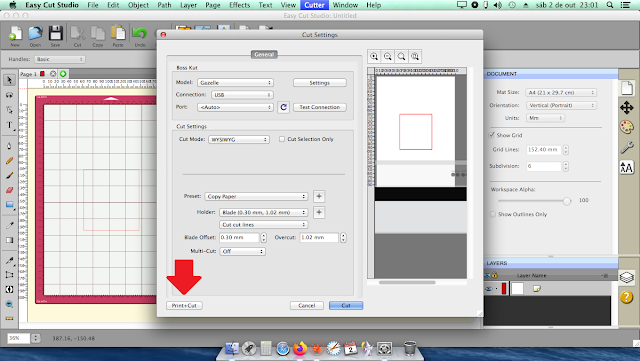Toggle layer visibility eye icon
Screen dimensions: 640x361
click(x=489, y=289)
